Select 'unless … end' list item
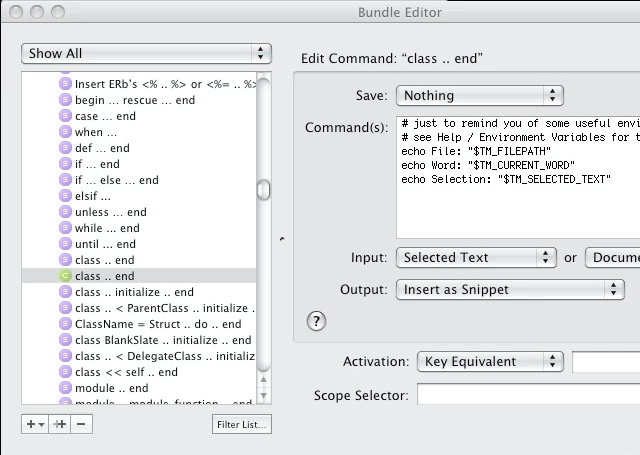 [139, 212]
